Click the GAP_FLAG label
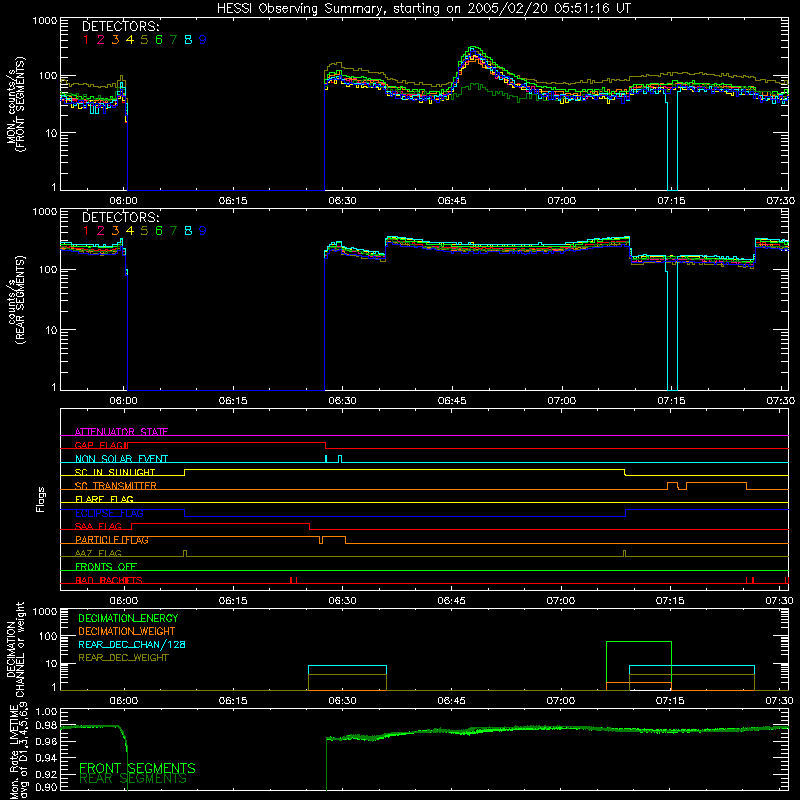The width and height of the screenshot is (800, 800). click(x=99, y=445)
